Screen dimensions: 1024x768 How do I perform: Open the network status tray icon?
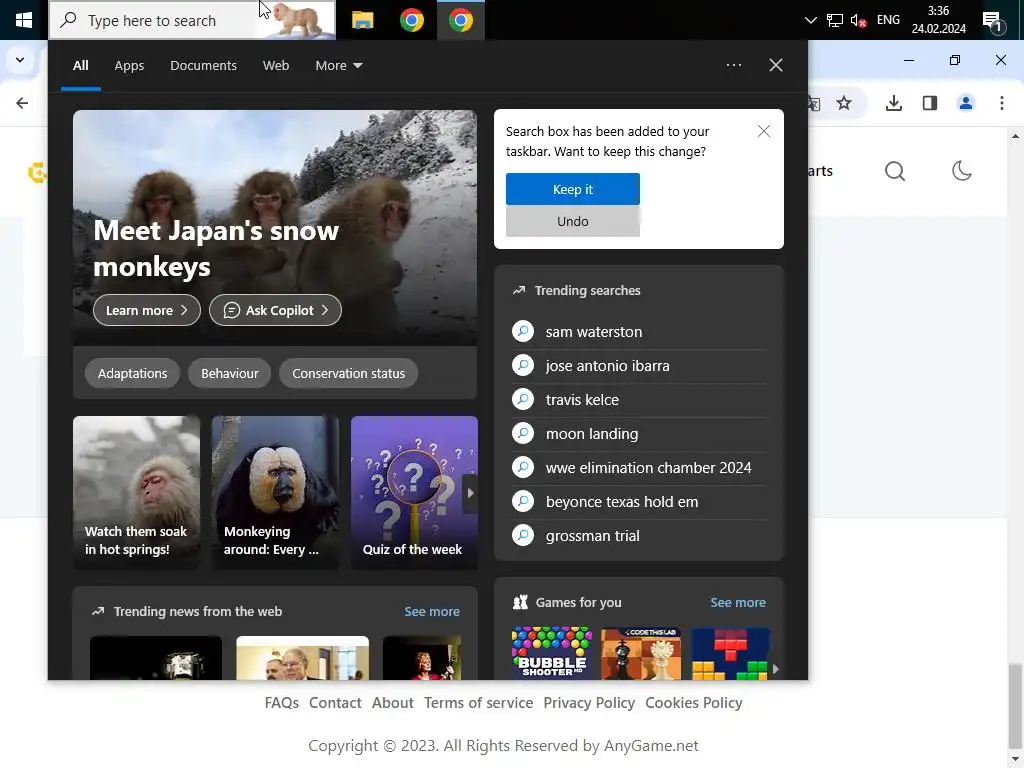(834, 20)
